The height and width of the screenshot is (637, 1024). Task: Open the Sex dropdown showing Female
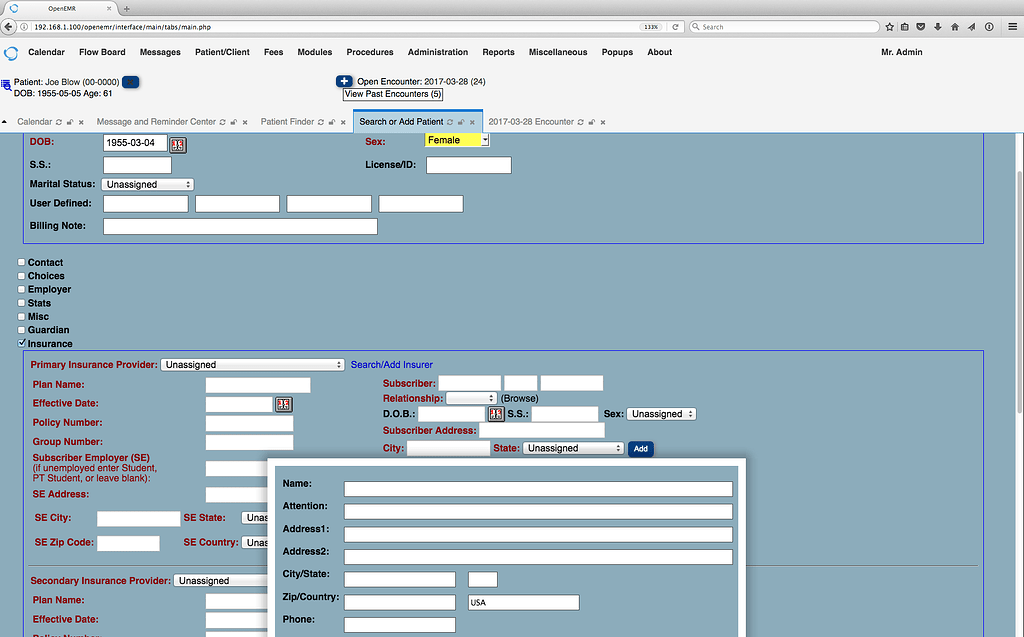pos(456,140)
